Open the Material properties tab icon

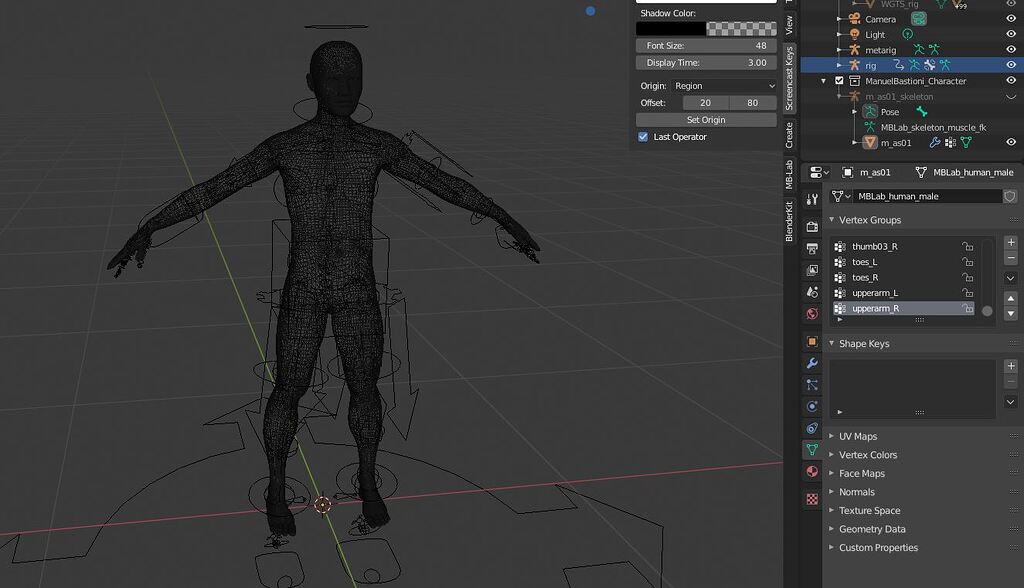[x=812, y=471]
